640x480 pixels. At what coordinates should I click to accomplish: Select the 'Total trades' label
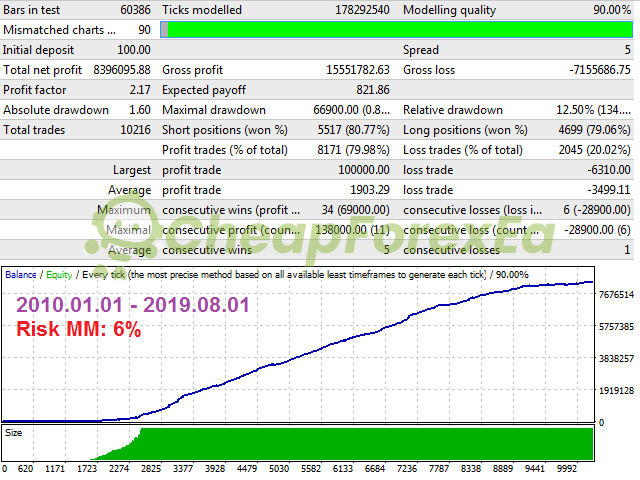coord(34,130)
